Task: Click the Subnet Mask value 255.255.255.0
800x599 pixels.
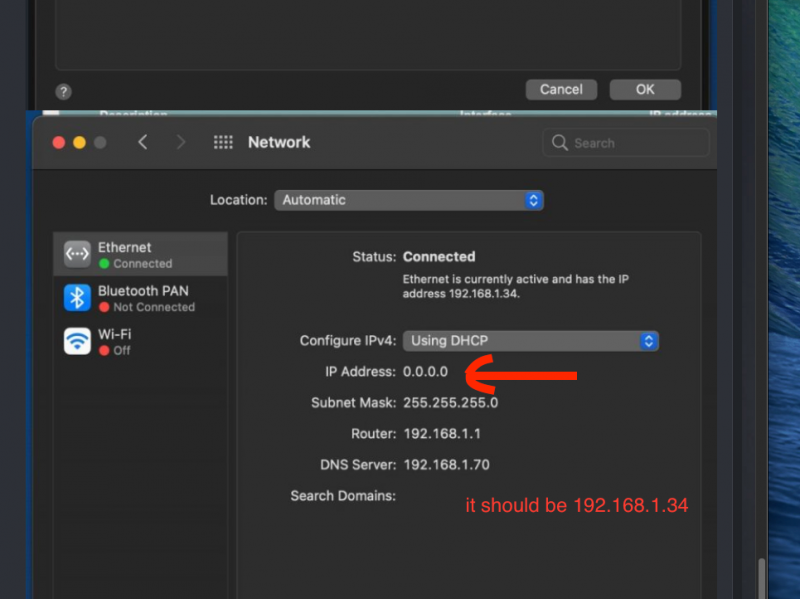Action: [x=451, y=403]
